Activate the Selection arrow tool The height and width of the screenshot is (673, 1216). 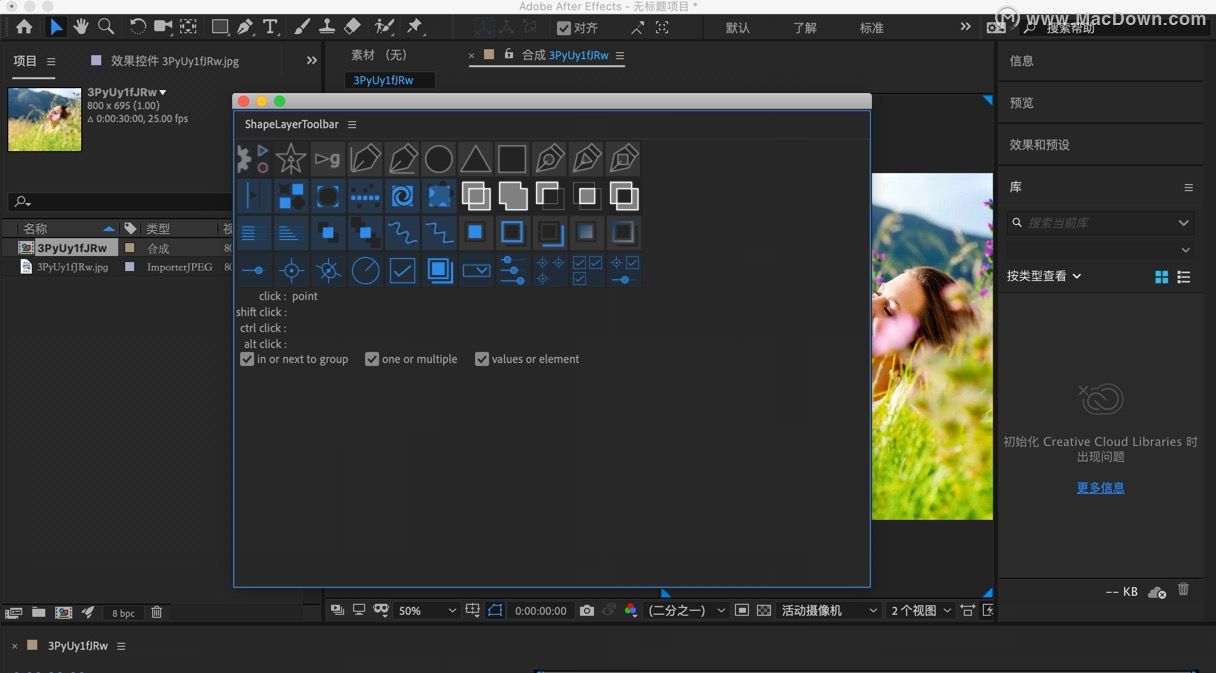point(56,27)
